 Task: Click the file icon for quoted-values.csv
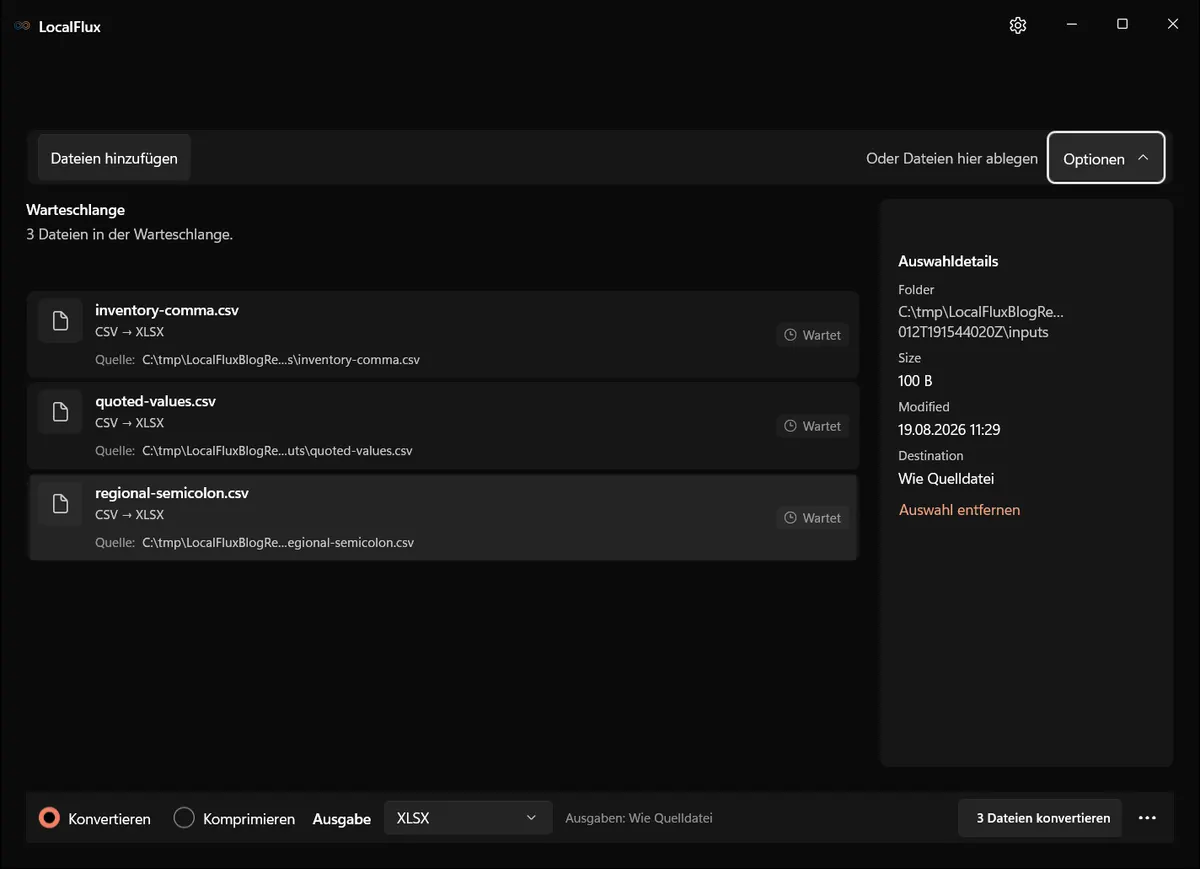[60, 411]
